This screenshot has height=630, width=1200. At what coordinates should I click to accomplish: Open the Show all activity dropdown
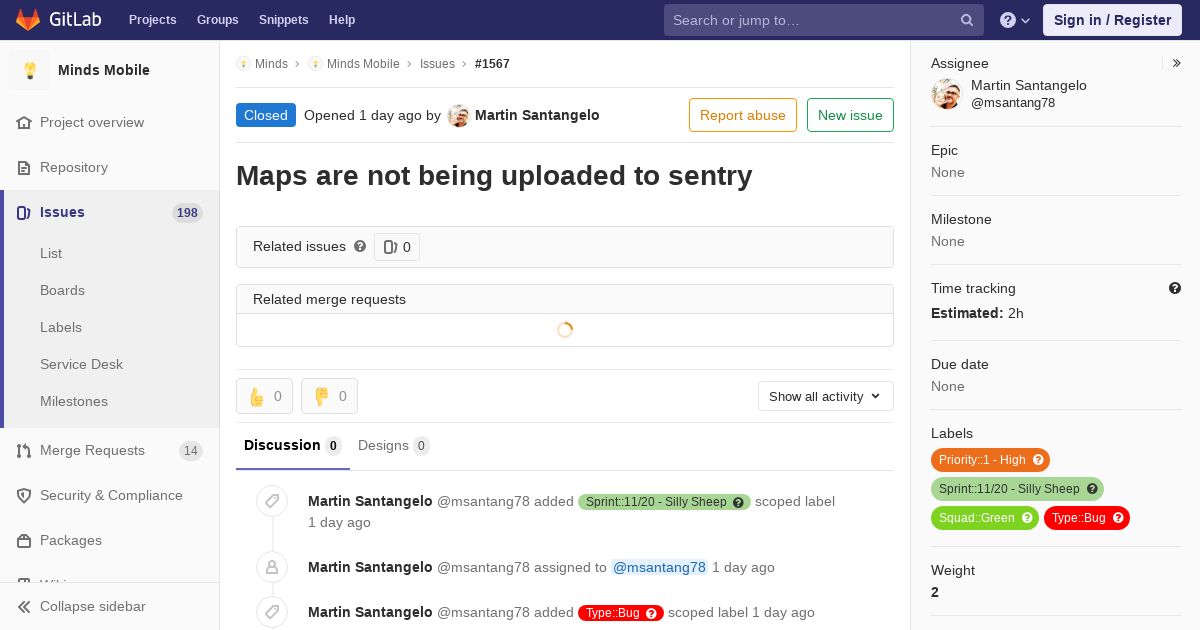click(x=826, y=396)
